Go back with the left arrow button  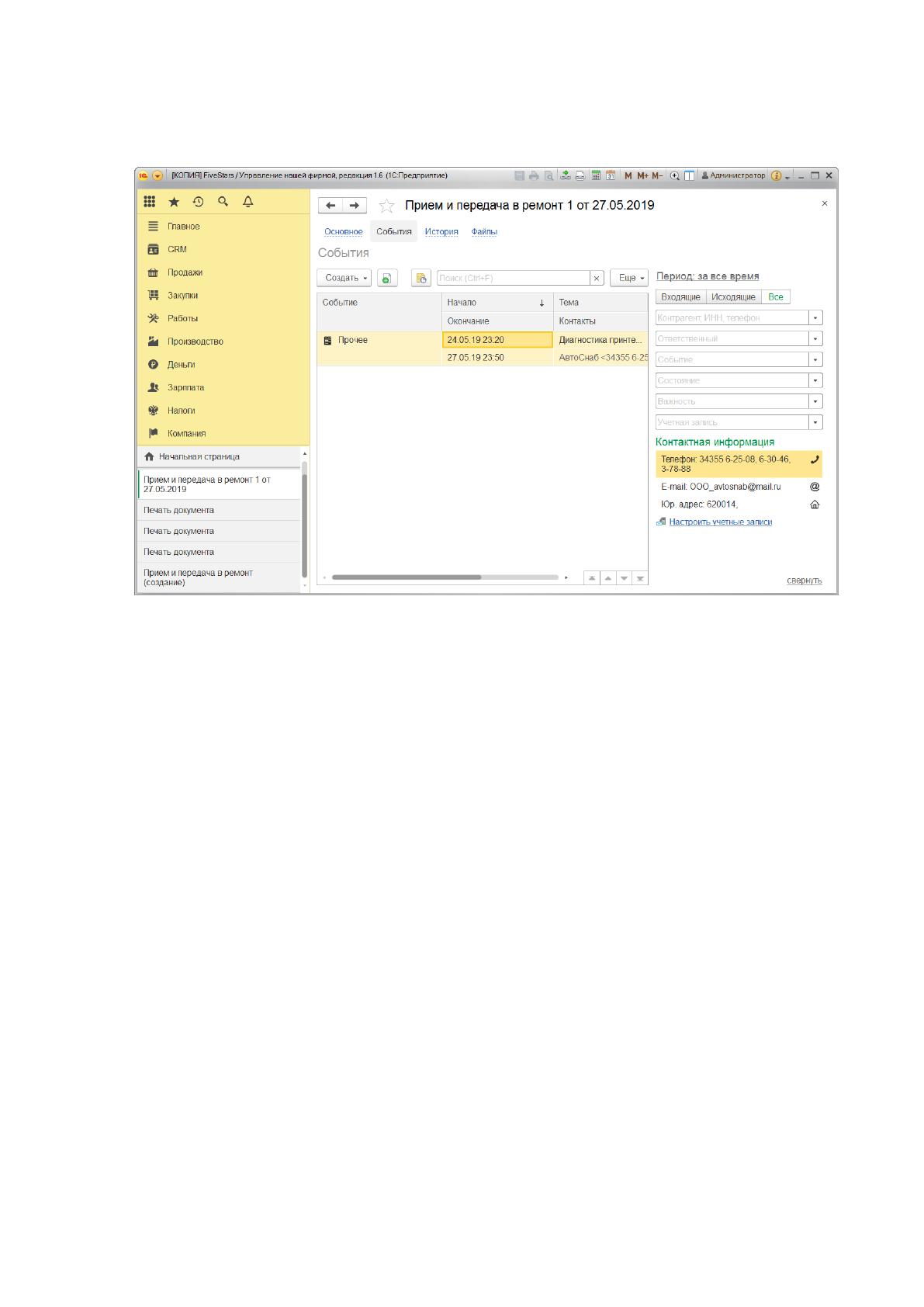[330, 206]
